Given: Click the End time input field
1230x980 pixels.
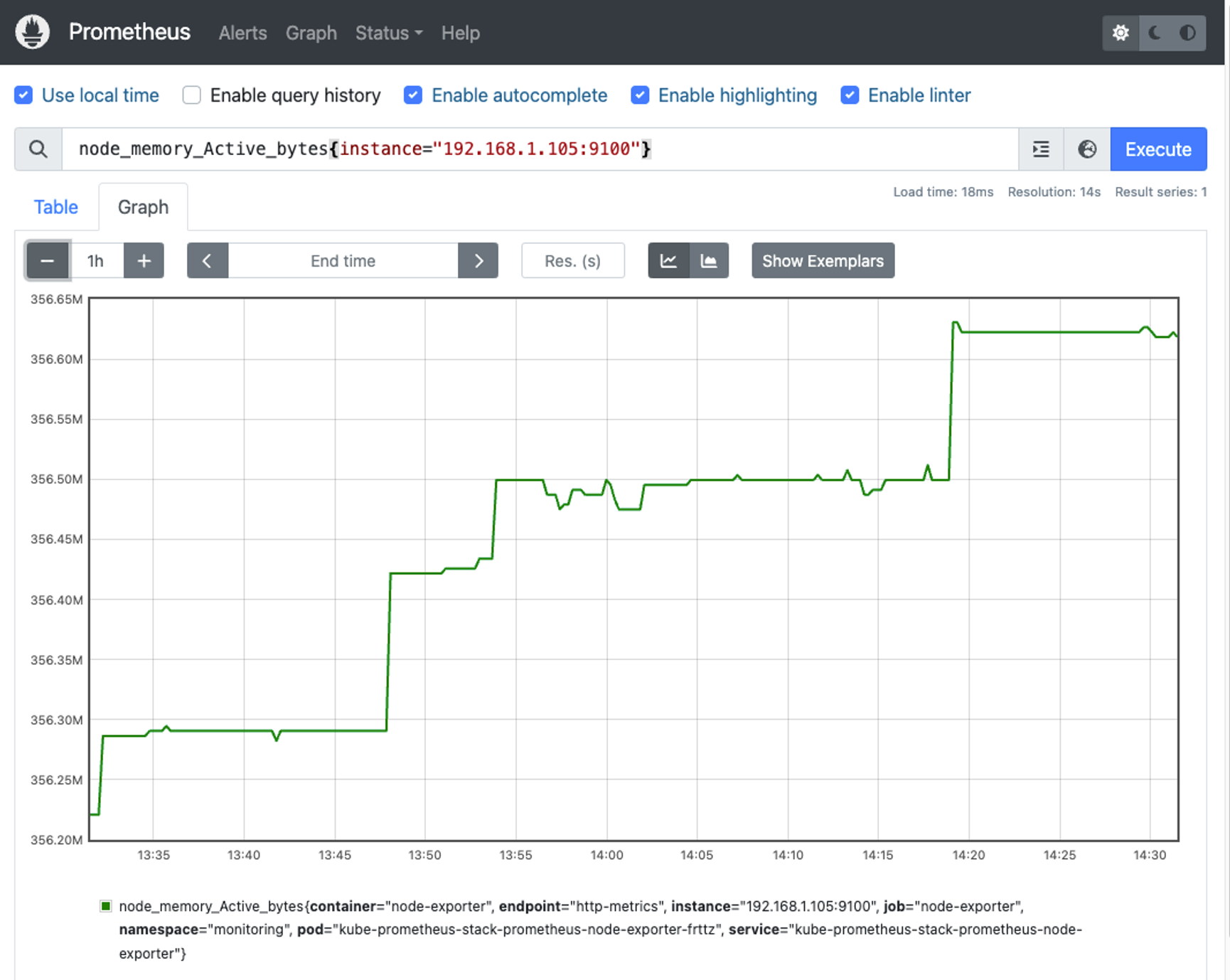Looking at the screenshot, I should tap(343, 261).
